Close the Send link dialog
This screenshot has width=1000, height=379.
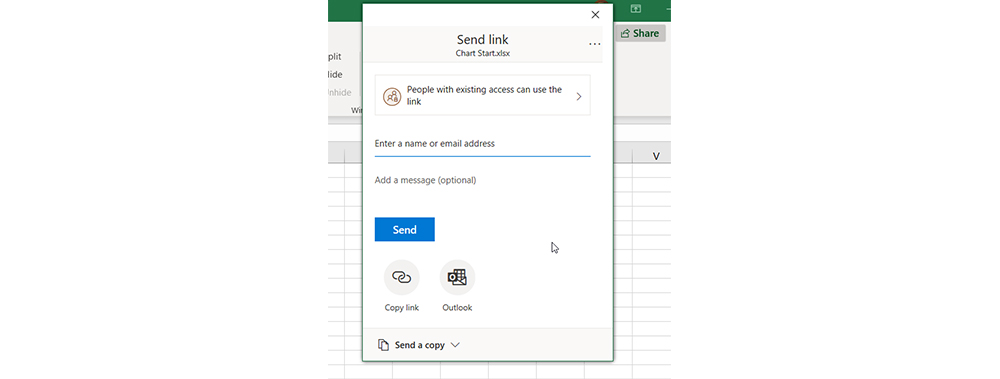[595, 15]
